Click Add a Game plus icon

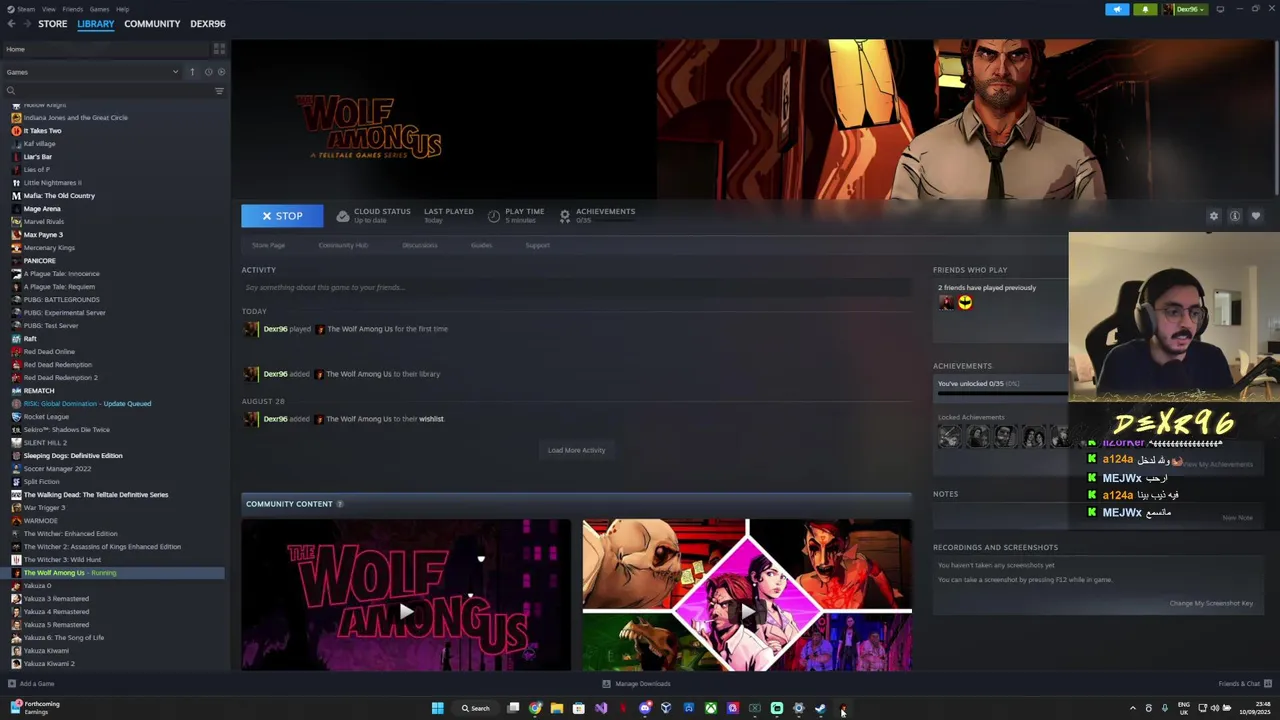[x=12, y=684]
